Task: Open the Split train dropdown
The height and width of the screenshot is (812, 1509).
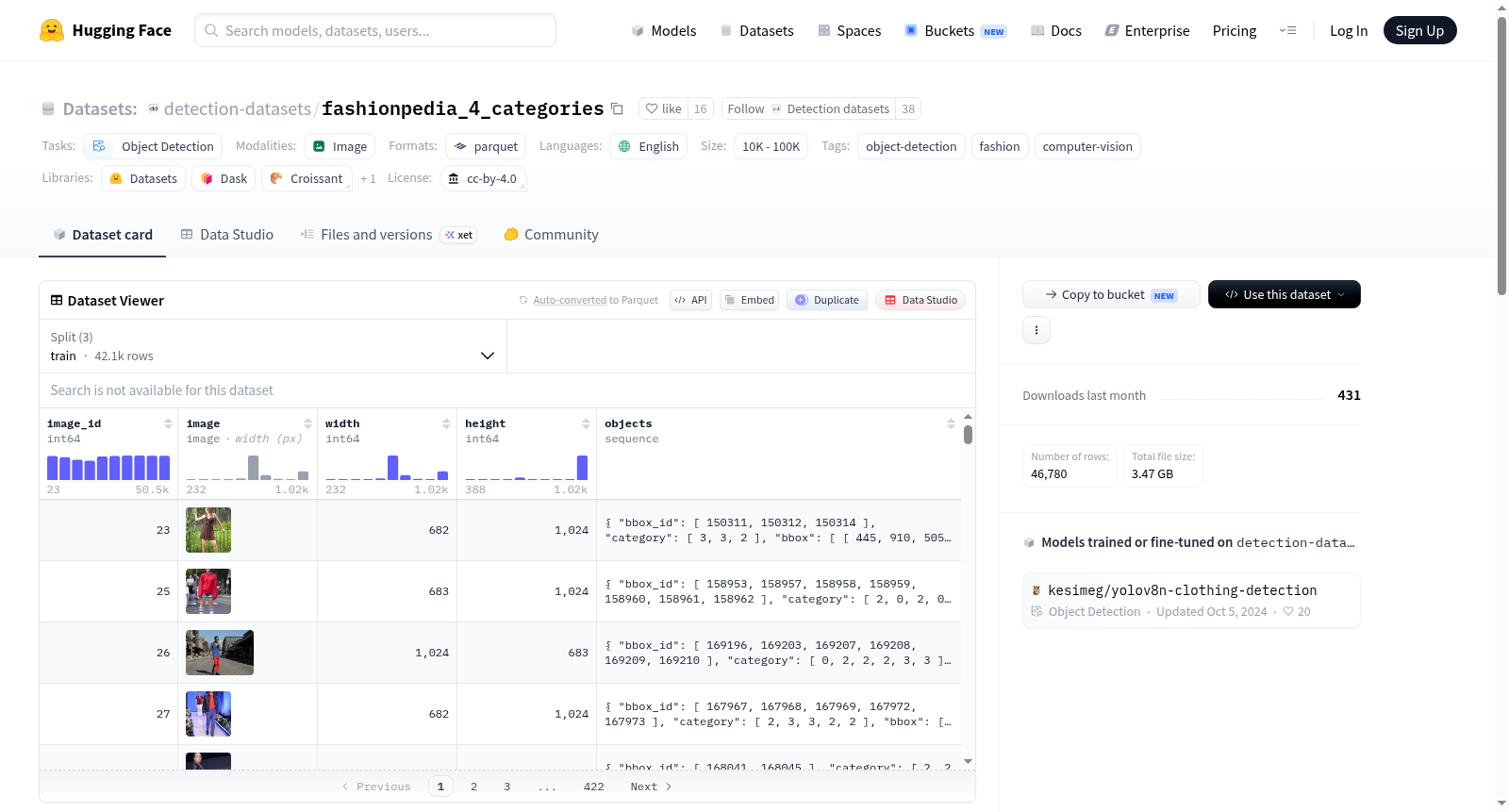Action: [x=273, y=346]
